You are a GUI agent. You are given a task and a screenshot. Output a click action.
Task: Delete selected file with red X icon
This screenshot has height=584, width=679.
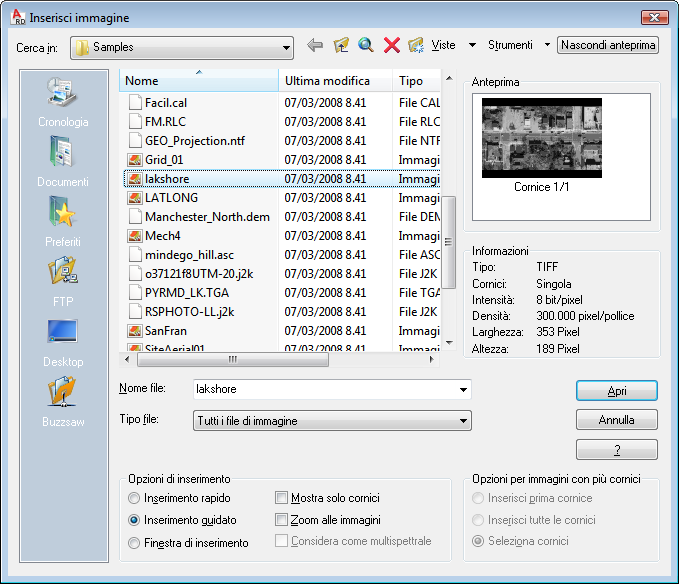pos(391,45)
